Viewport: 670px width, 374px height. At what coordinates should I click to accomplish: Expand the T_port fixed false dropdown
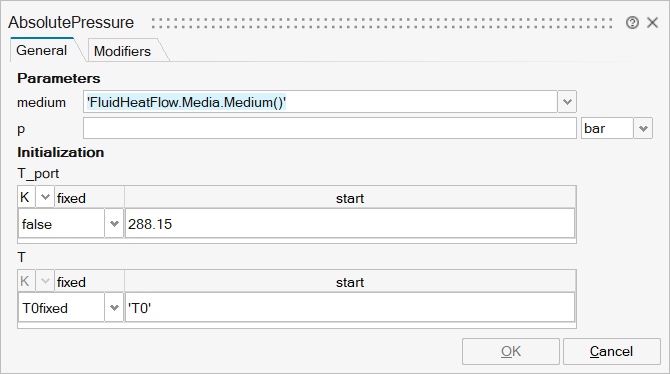tap(114, 224)
